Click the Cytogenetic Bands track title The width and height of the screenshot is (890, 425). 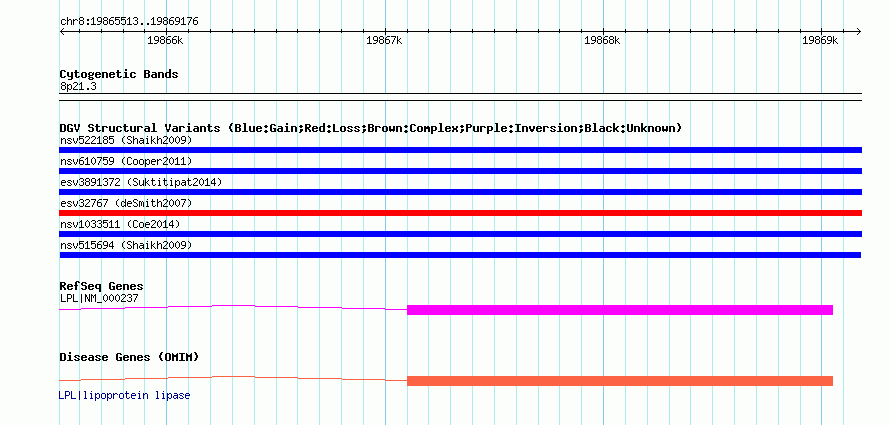coord(119,74)
